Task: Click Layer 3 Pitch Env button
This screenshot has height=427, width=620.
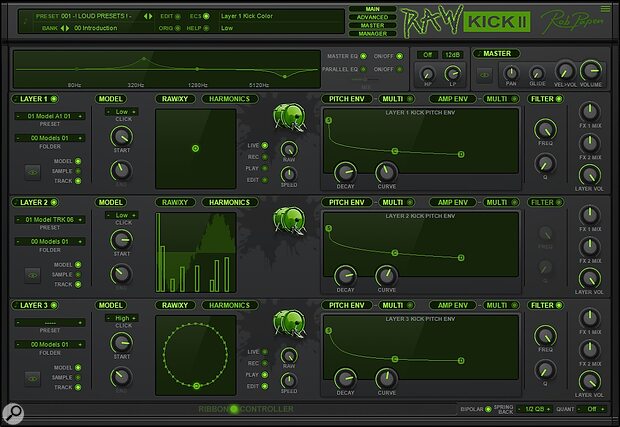Action: (x=347, y=305)
